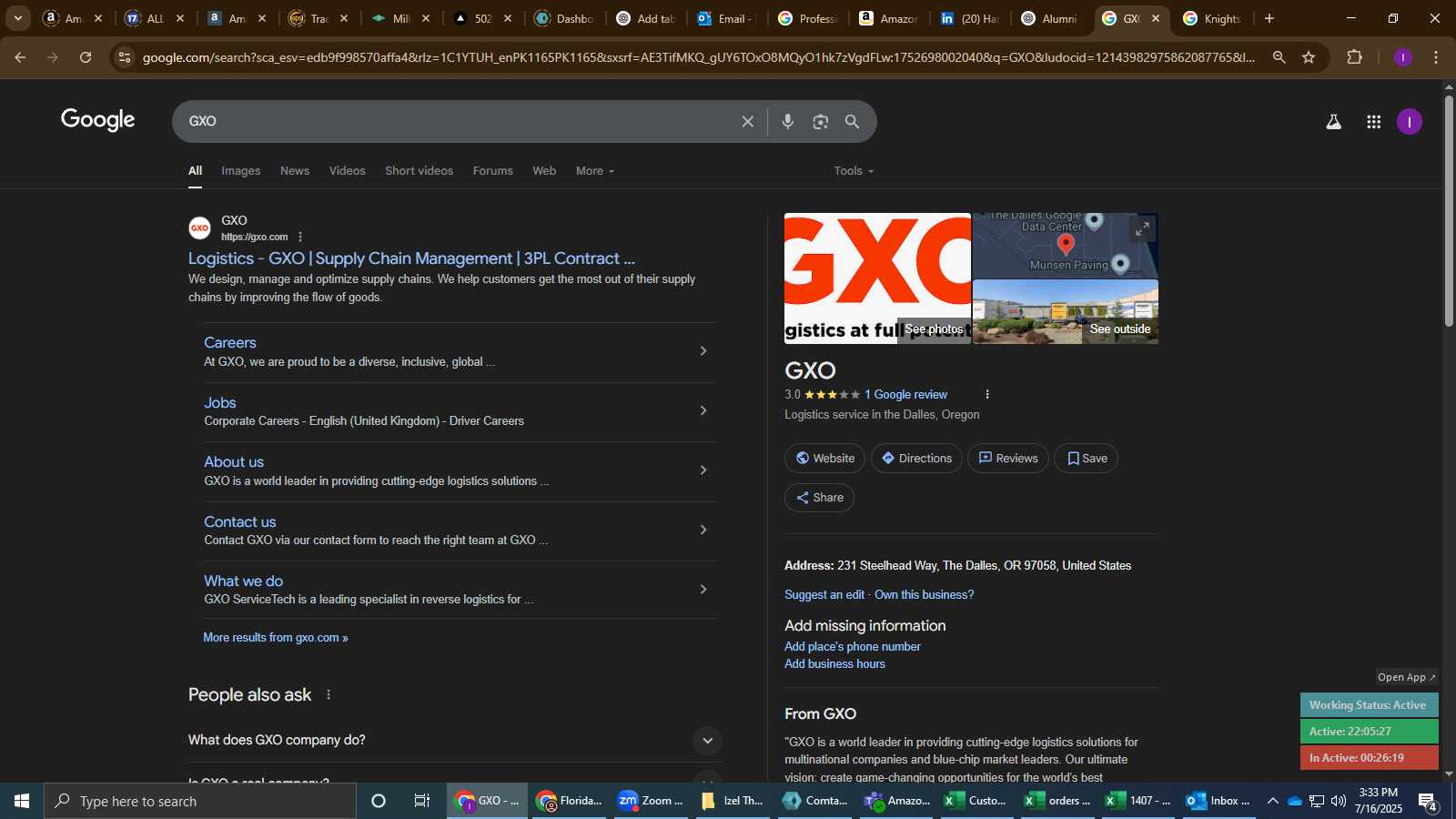The width and height of the screenshot is (1456, 819).
Task: Switch to the Videos results tab
Action: (x=347, y=171)
